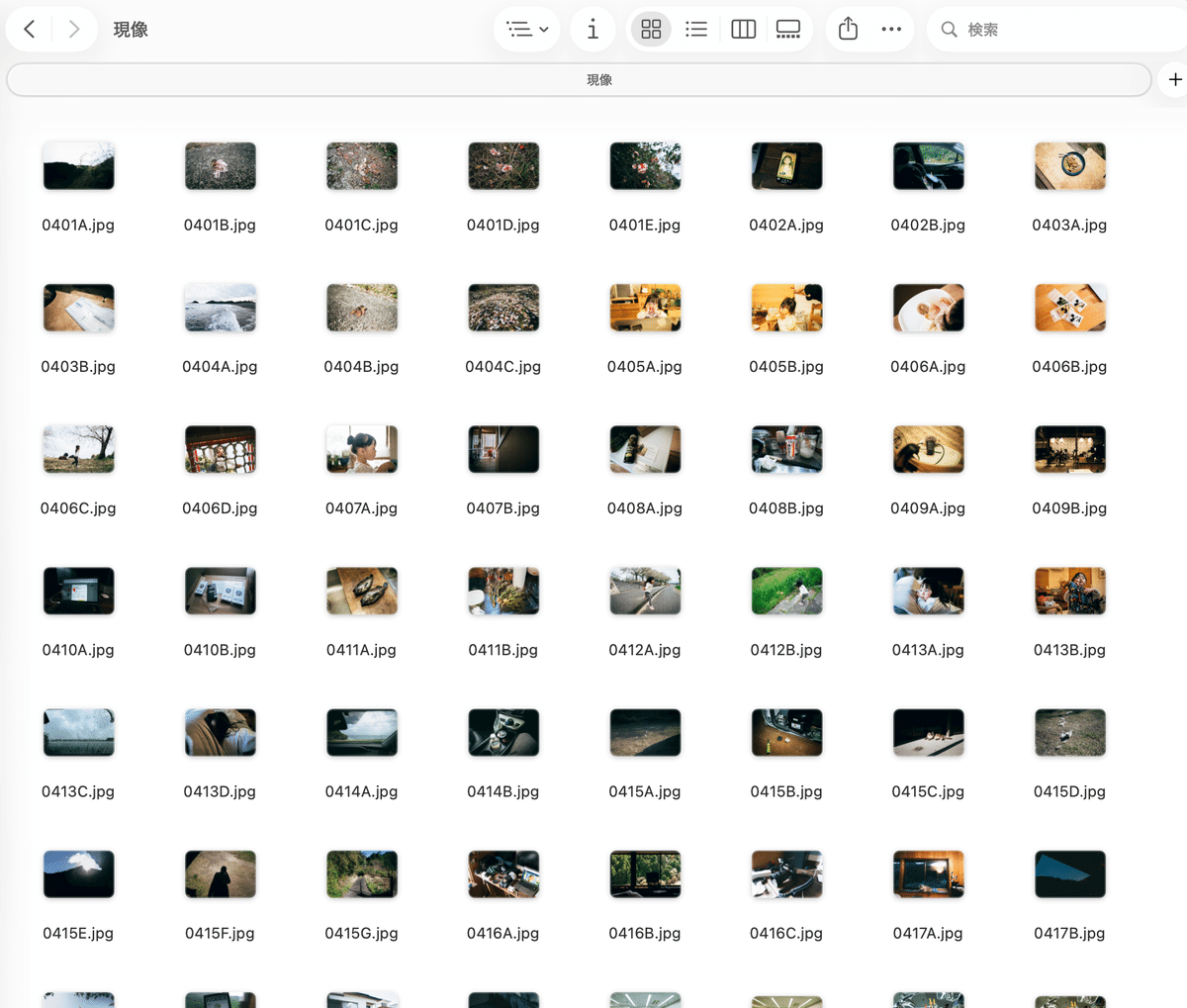
Task: Open the share menu
Action: click(848, 30)
